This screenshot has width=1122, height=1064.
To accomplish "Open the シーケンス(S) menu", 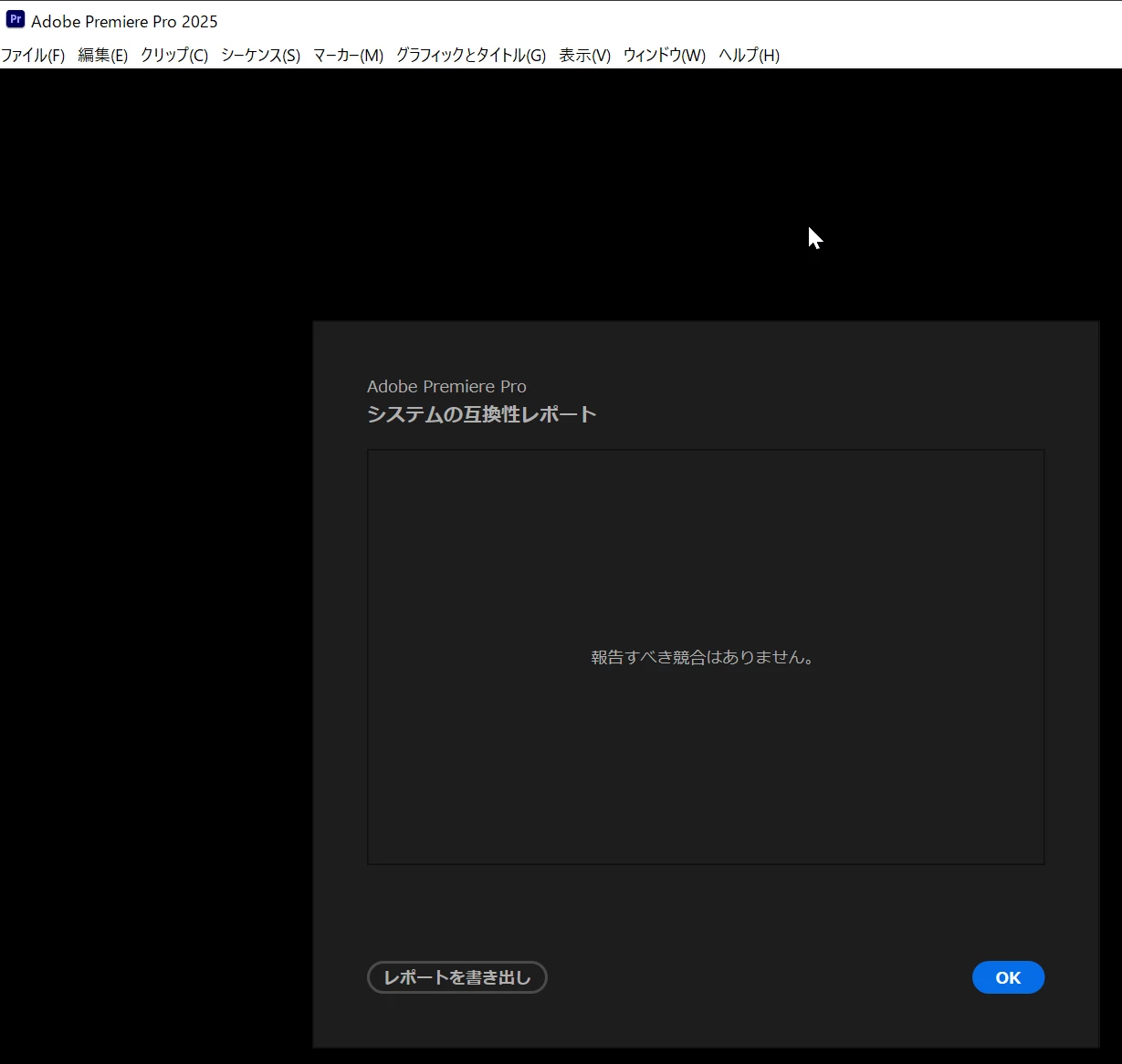I will (260, 56).
